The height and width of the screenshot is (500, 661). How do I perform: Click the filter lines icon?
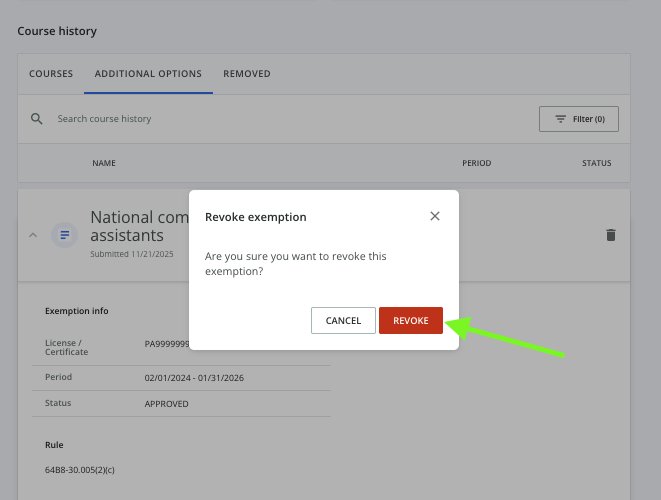click(560, 119)
